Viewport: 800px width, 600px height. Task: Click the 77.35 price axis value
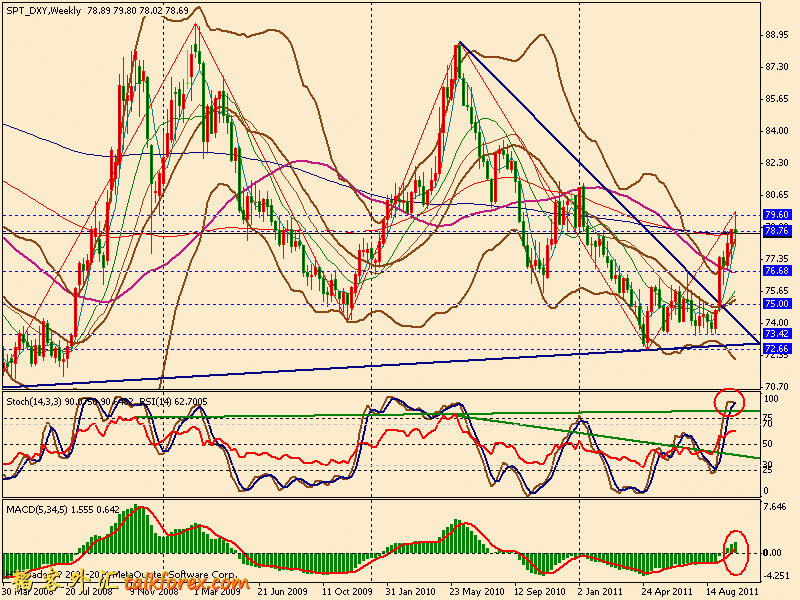pos(777,259)
